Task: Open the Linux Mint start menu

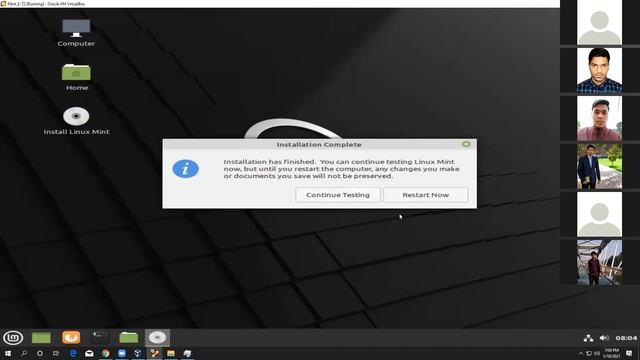Action: point(13,338)
